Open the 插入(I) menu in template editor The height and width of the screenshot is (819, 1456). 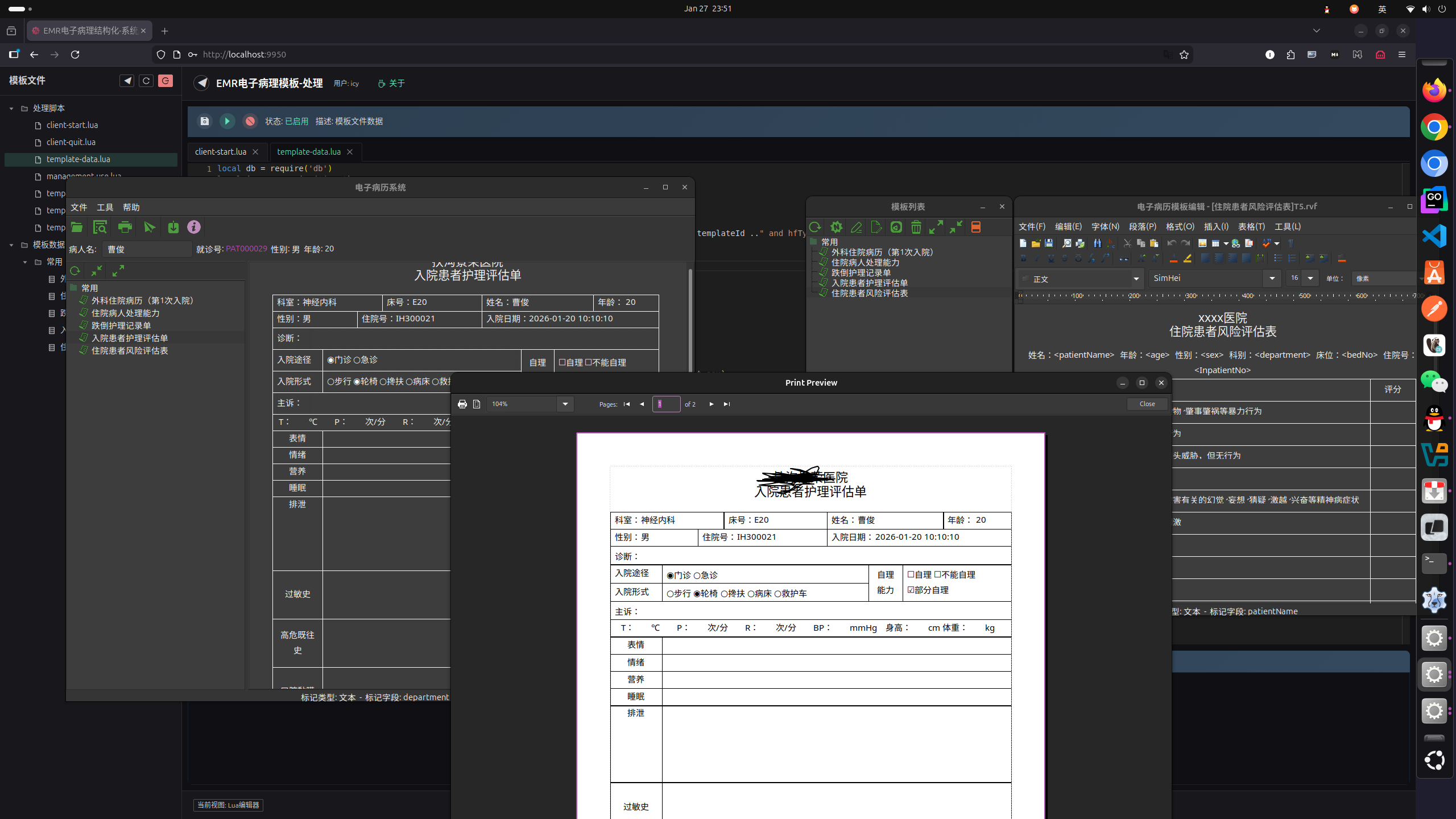(1216, 226)
